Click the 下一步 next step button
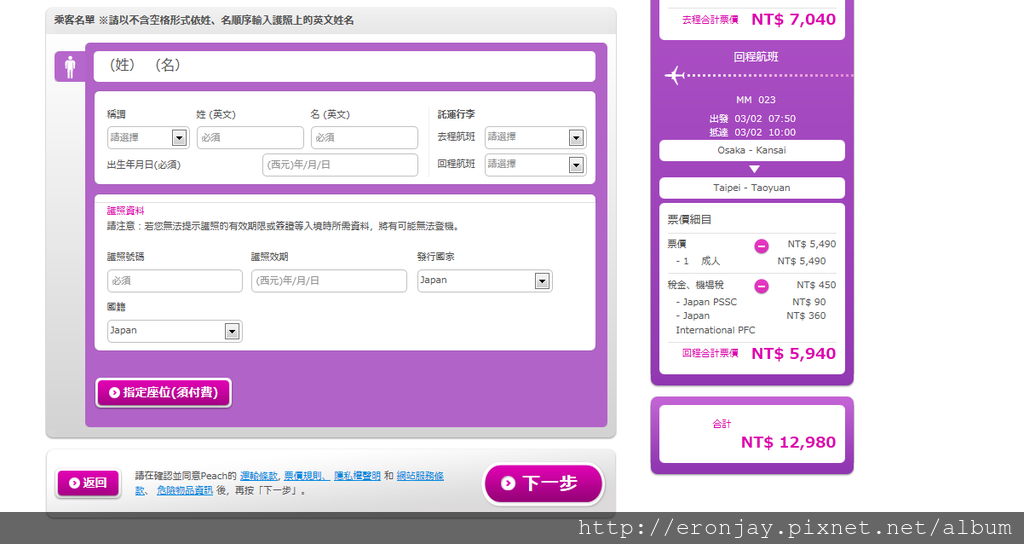Viewport: 1024px width, 544px height. [543, 483]
